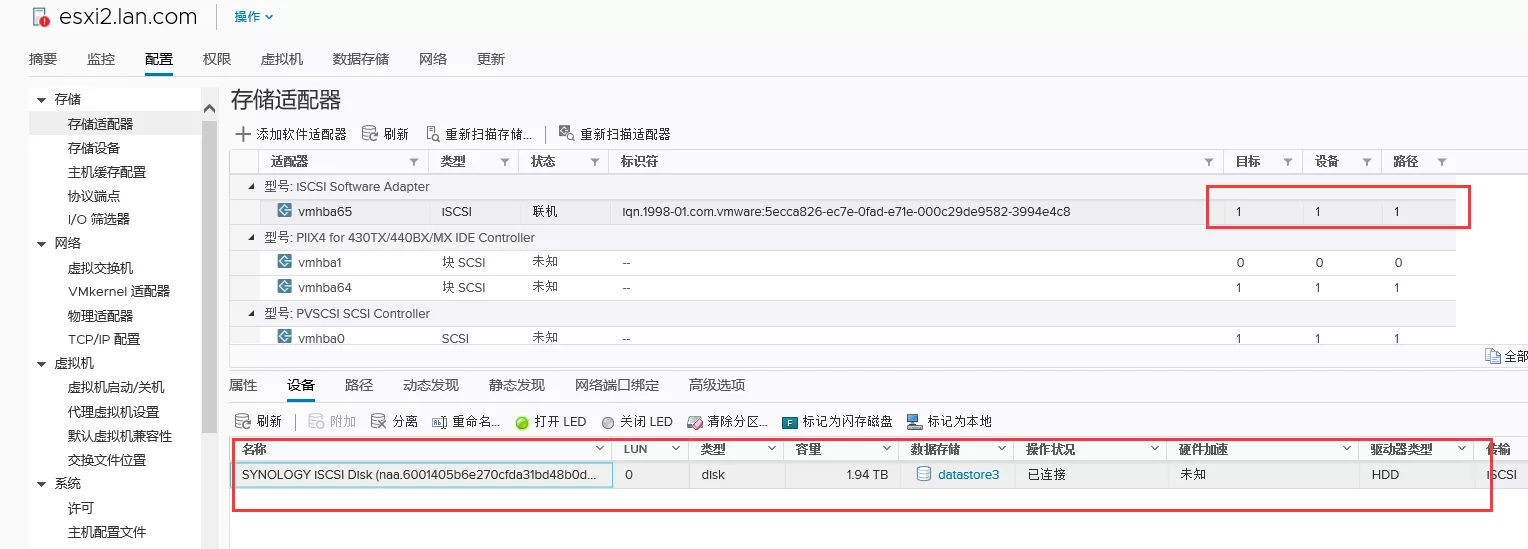1528x549 pixels.
Task: Click the erase partitions icon
Action: point(695,422)
